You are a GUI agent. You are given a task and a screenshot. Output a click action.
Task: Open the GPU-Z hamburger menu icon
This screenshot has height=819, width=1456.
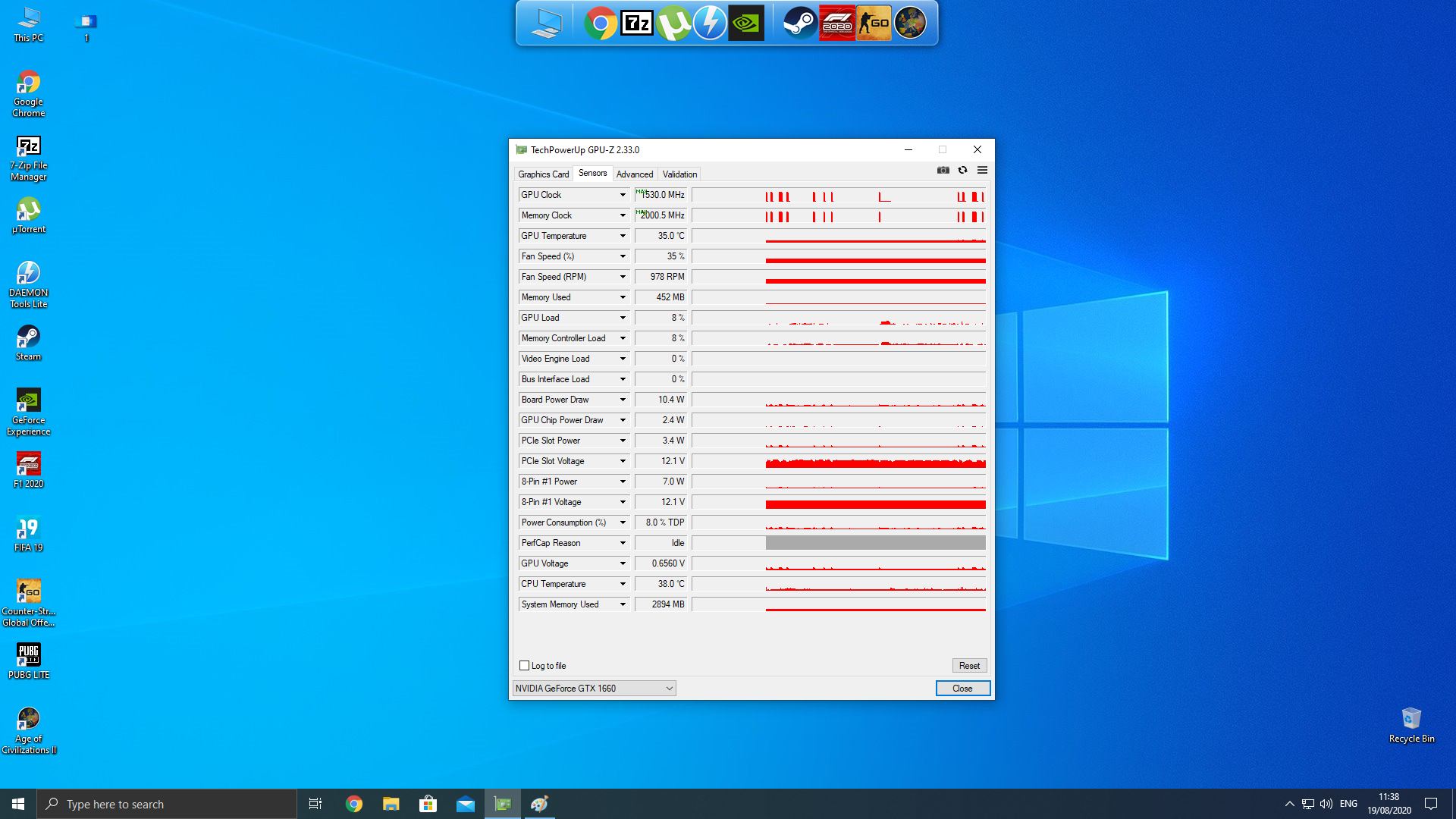tap(982, 170)
